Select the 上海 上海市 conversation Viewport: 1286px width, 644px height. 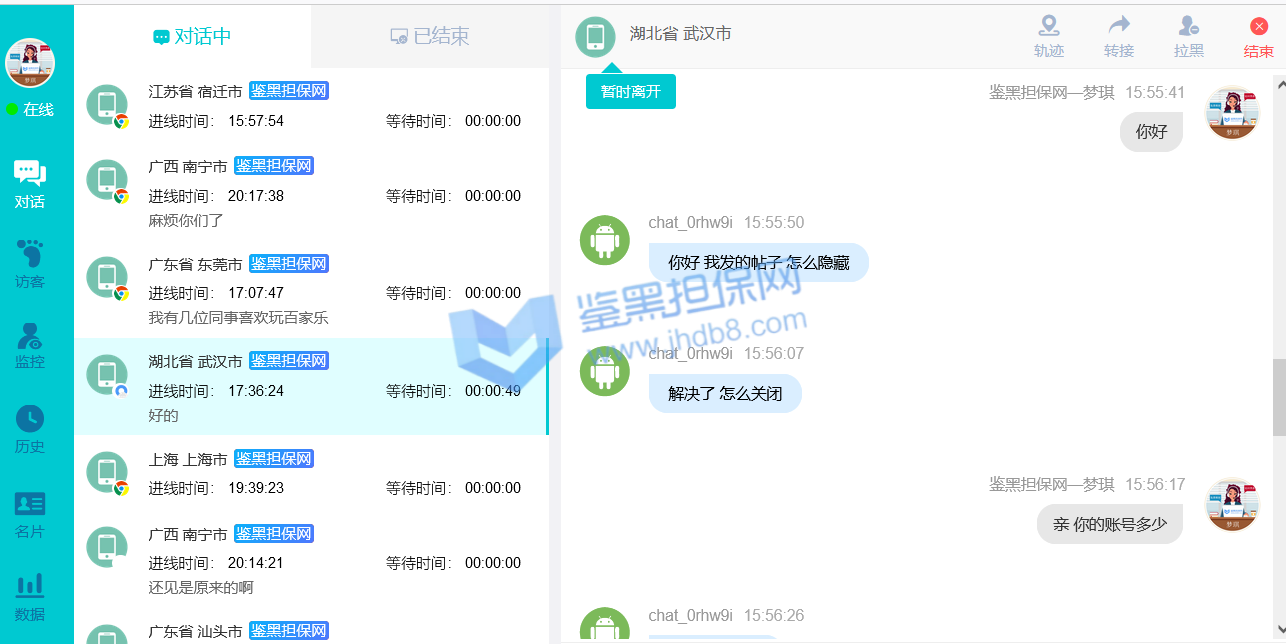(x=311, y=473)
